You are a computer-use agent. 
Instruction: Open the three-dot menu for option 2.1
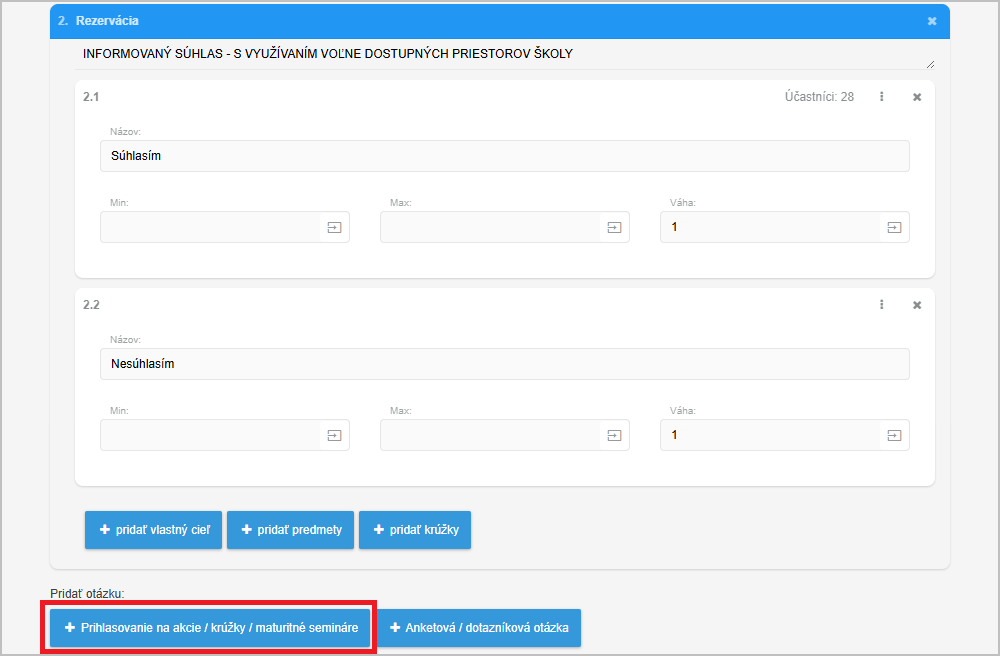pyautogui.click(x=881, y=97)
